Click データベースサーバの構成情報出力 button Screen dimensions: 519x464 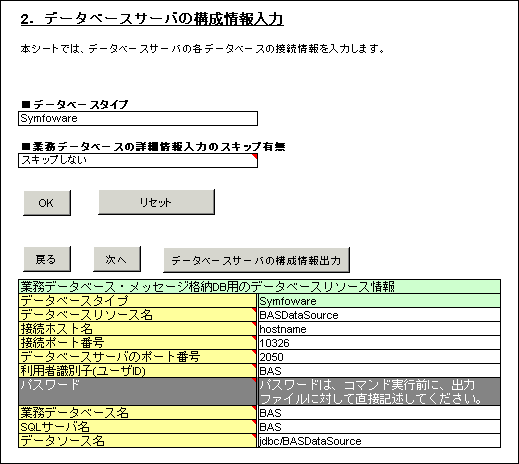click(256, 260)
